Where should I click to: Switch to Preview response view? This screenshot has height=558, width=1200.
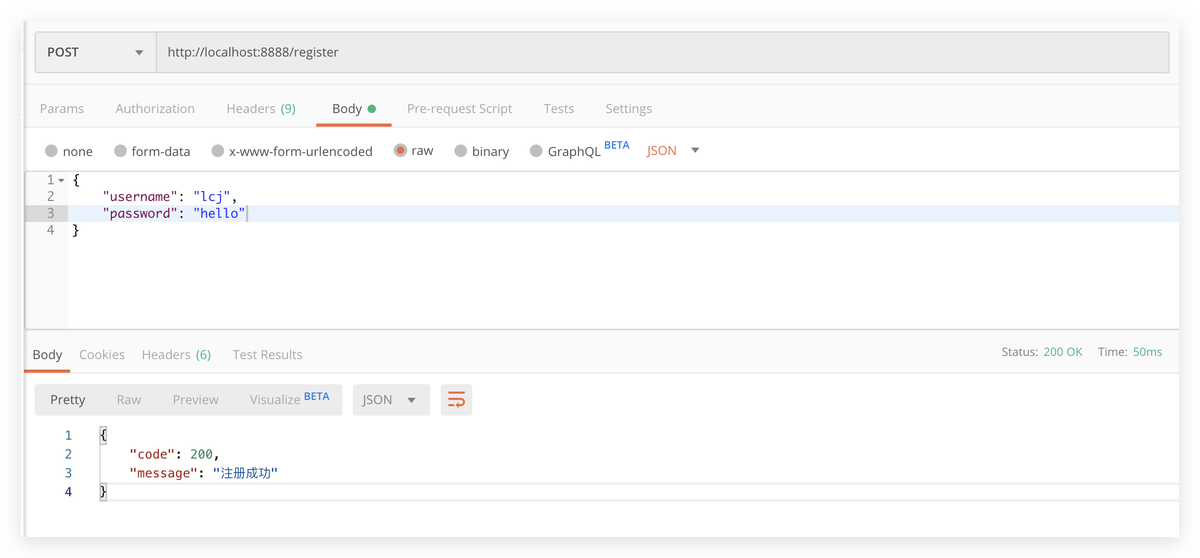pyautogui.click(x=195, y=400)
